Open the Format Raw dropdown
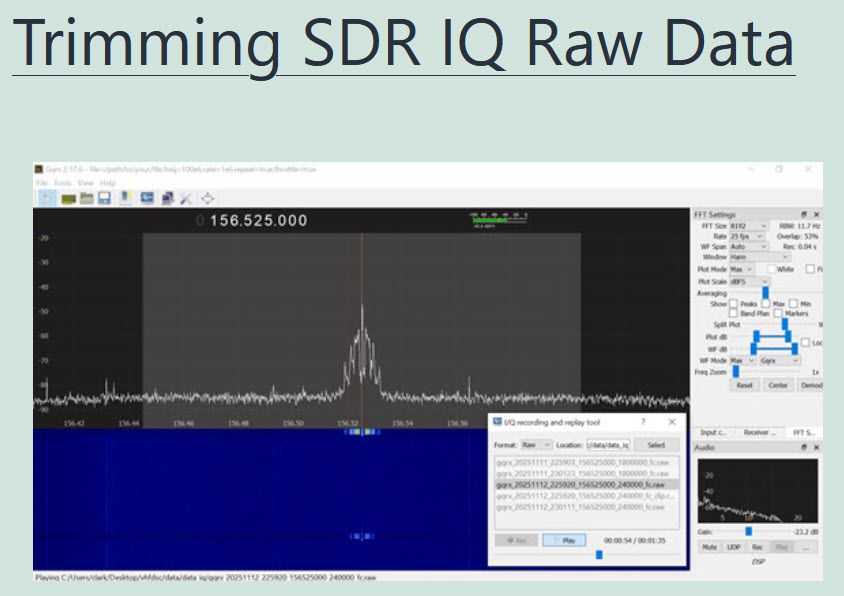844x596 pixels. [x=536, y=444]
